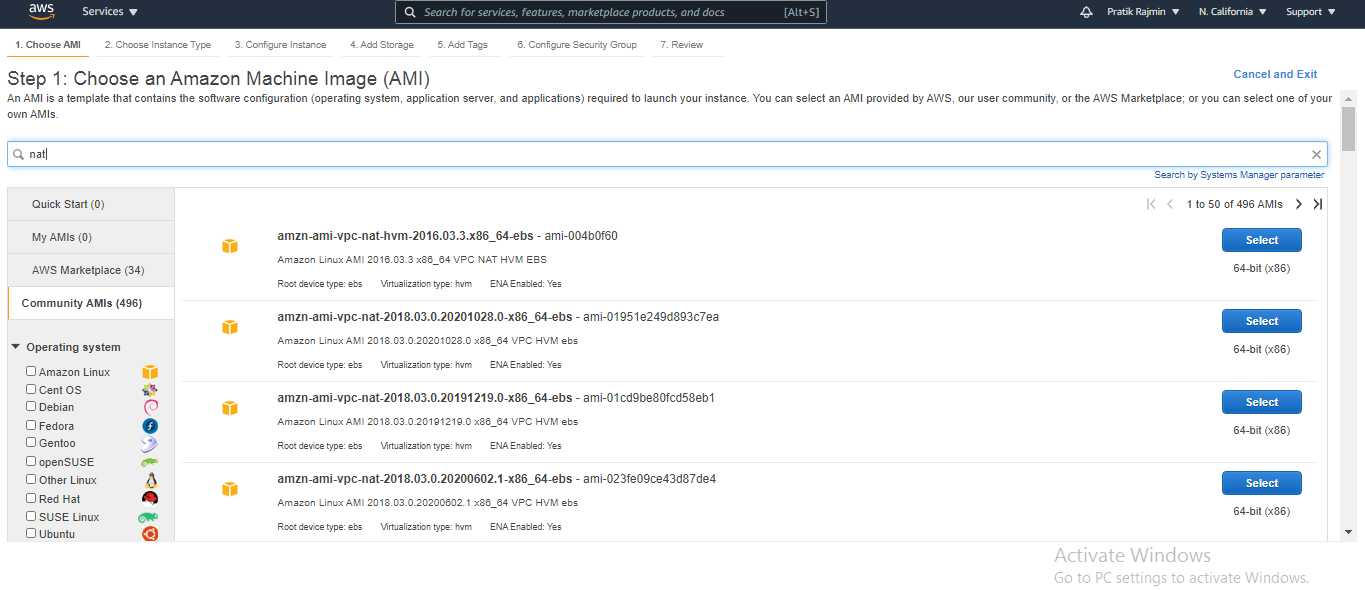Viewport: 1365px width, 590px height.
Task: Open the Support dropdown menu
Action: tap(1311, 12)
